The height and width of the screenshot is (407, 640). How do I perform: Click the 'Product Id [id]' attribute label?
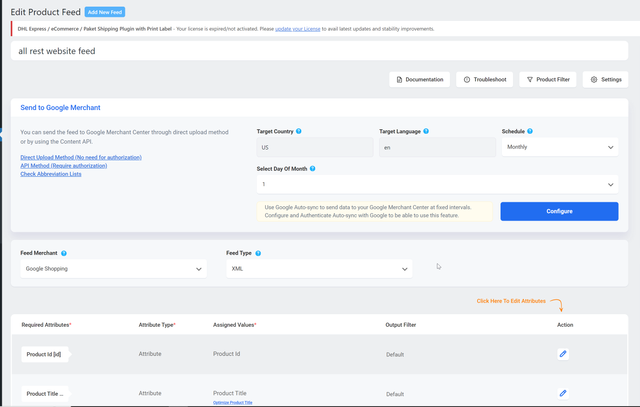(44, 354)
